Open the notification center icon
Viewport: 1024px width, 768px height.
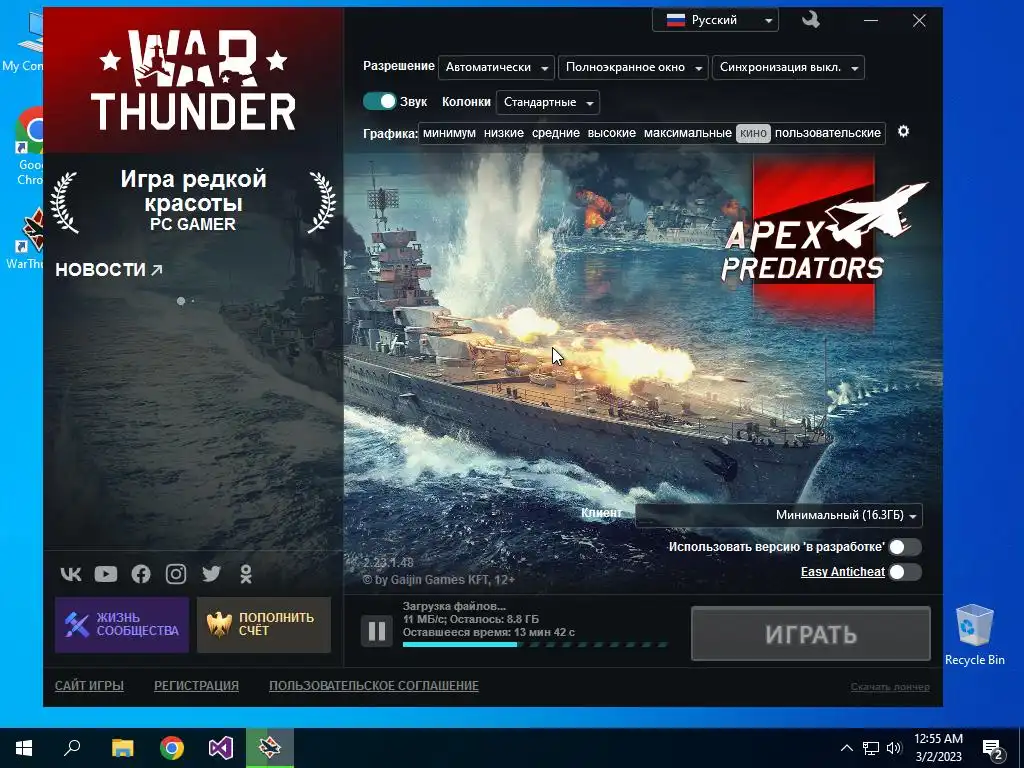pyautogui.click(x=993, y=748)
